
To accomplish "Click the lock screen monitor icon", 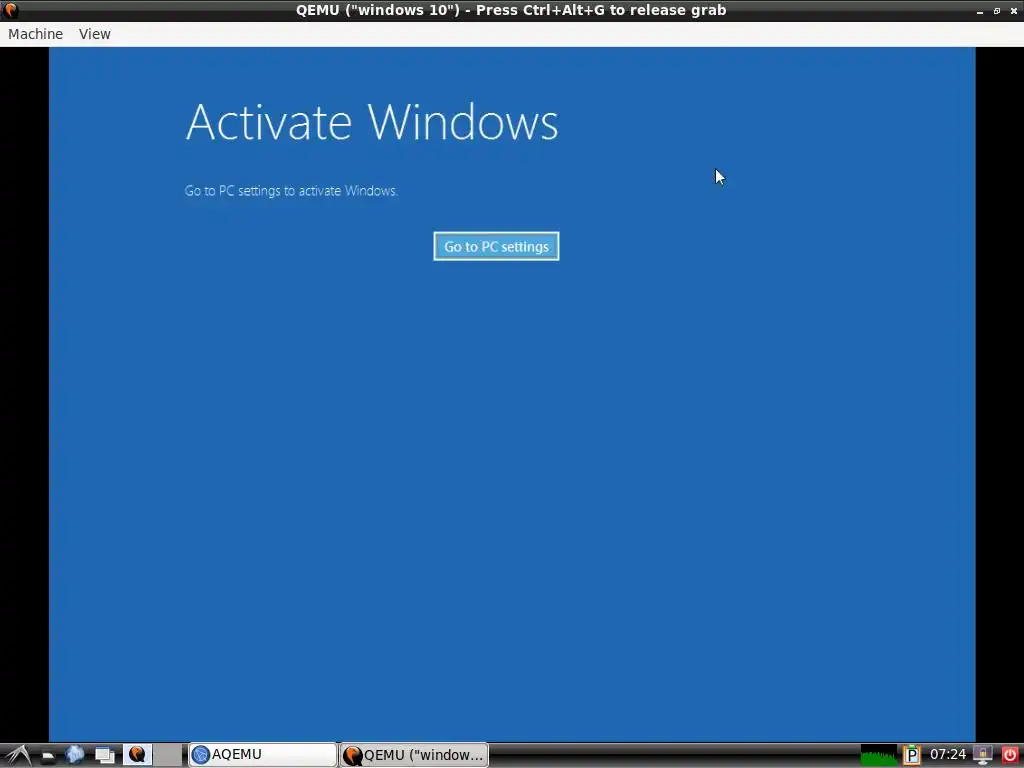I will [983, 755].
